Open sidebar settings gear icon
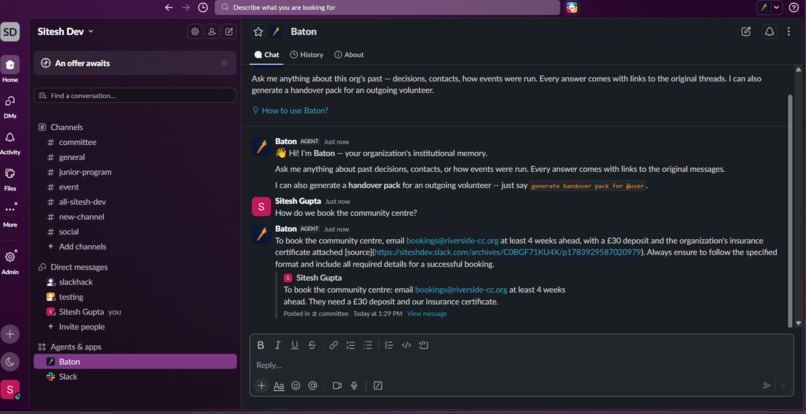The image size is (806, 414). click(195, 31)
